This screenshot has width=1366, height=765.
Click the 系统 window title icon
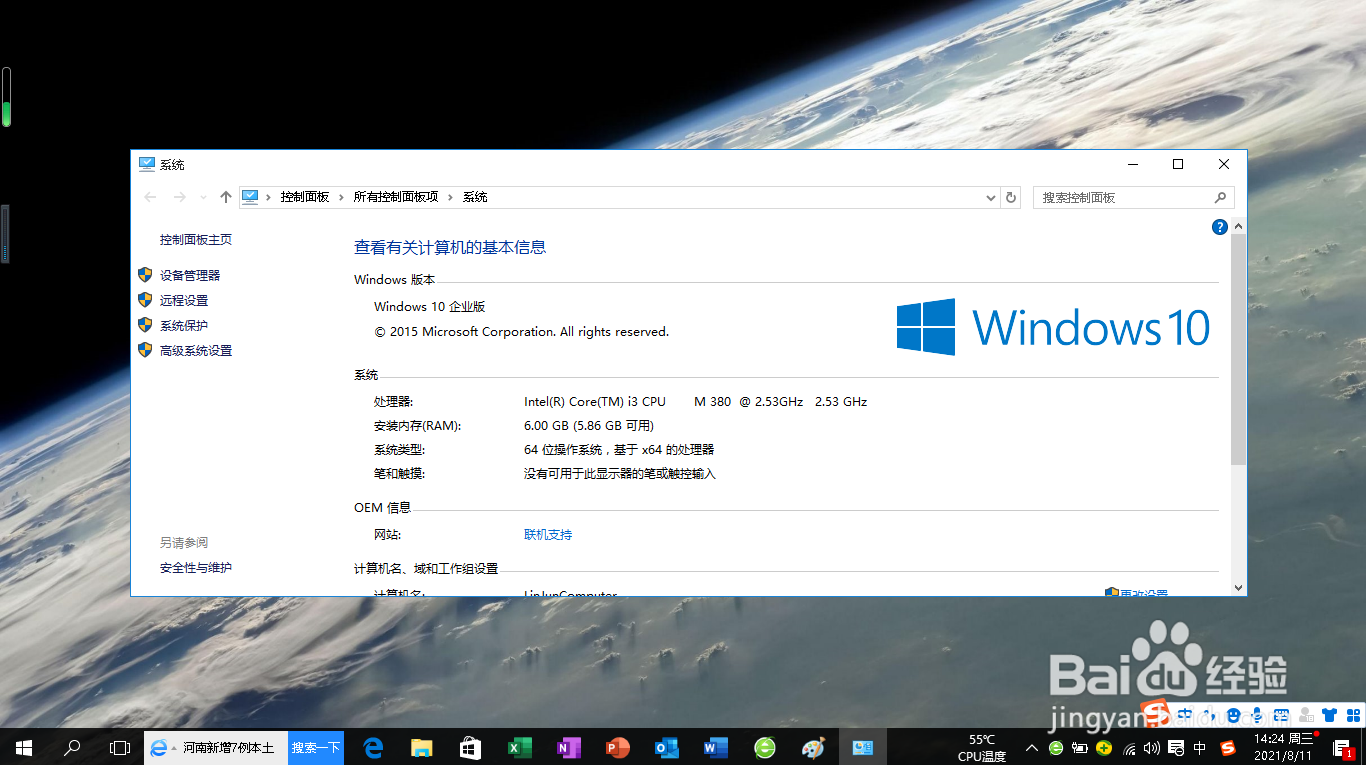pyautogui.click(x=147, y=164)
